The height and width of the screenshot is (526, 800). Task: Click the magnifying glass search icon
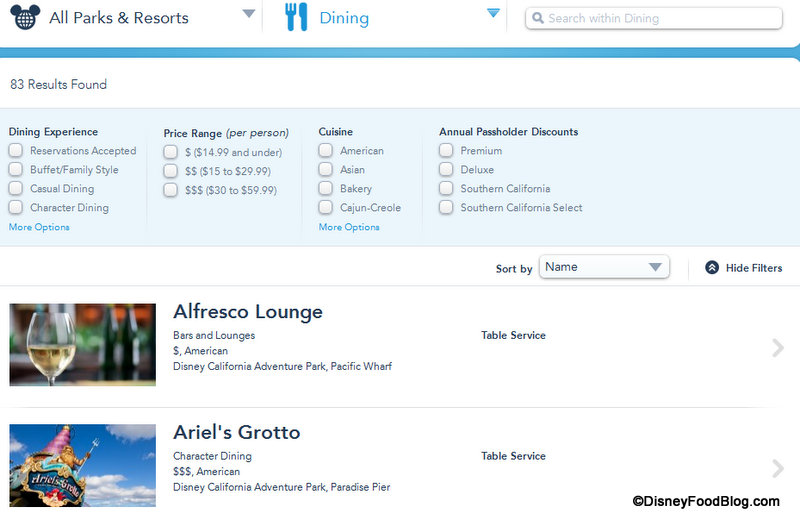[x=537, y=19]
